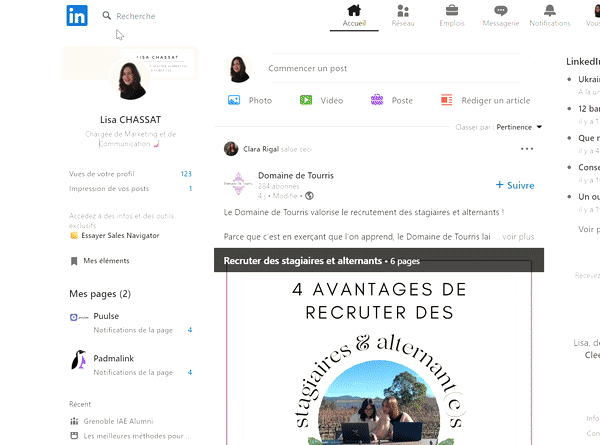Open Impression de vos posts stats
Image resolution: width=600 pixels, height=445 pixels.
coord(130,189)
